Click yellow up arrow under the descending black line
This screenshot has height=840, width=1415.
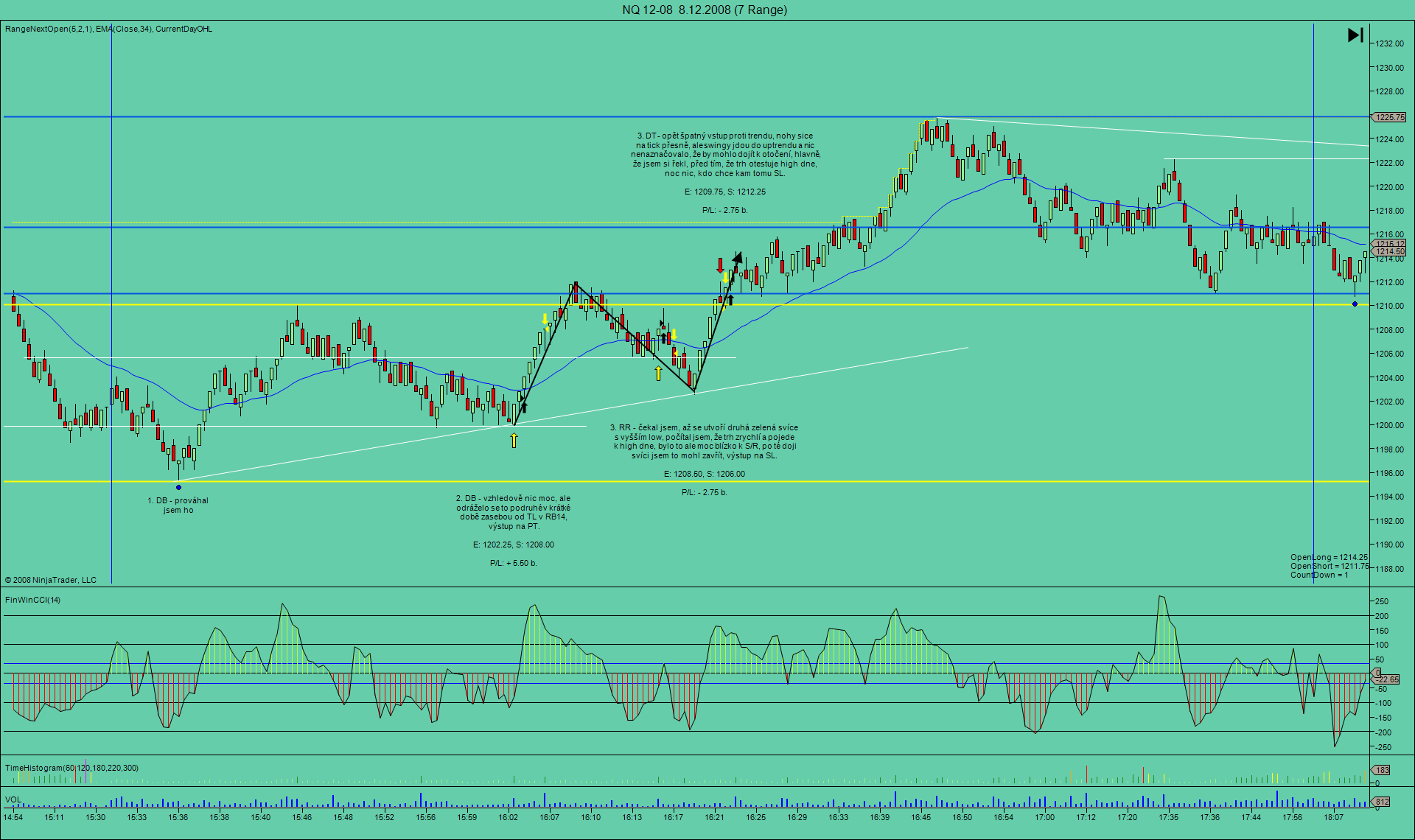pos(658,374)
